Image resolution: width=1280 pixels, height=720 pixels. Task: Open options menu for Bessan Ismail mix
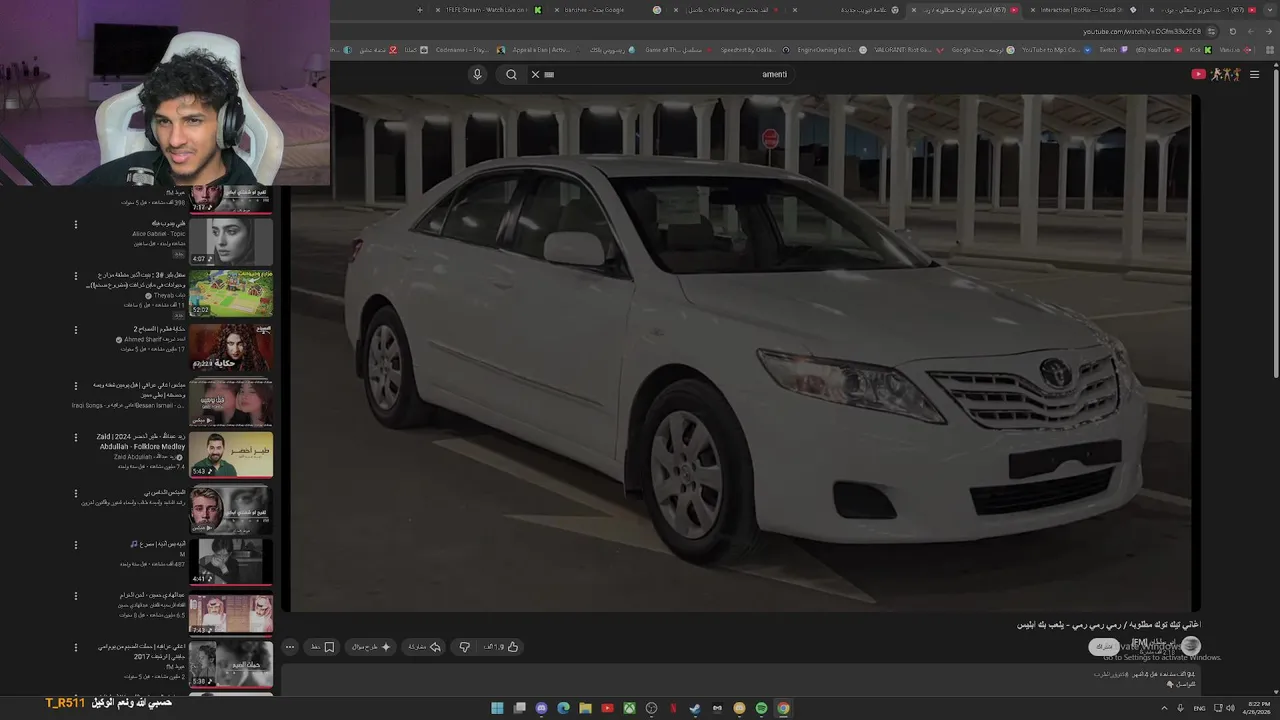[76, 385]
